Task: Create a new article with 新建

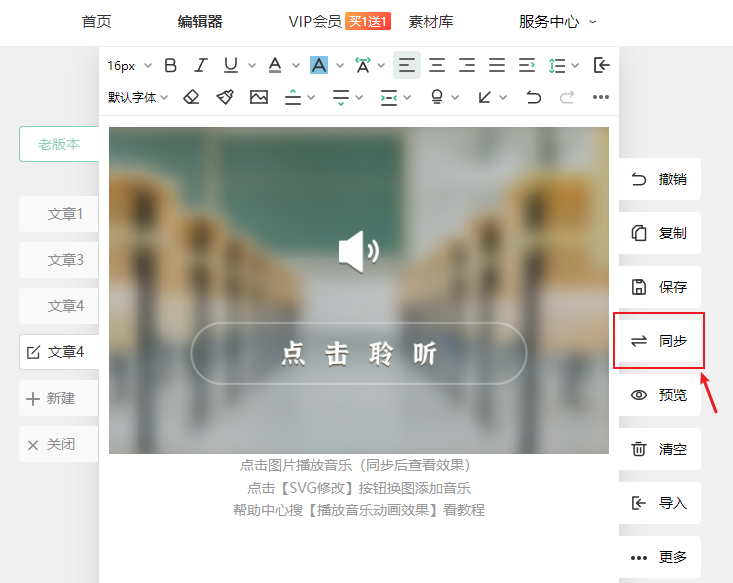Action: pos(59,398)
